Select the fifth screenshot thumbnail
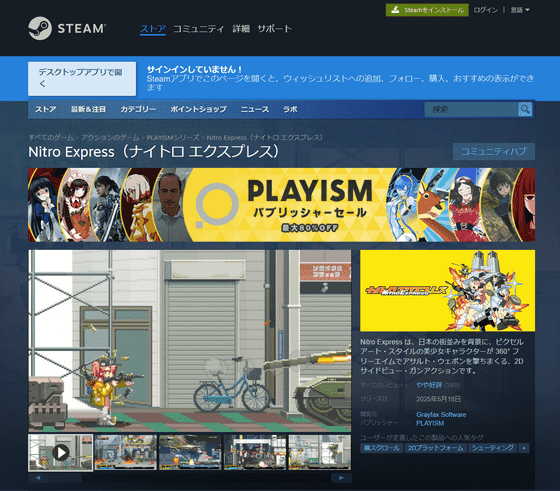 (320, 452)
